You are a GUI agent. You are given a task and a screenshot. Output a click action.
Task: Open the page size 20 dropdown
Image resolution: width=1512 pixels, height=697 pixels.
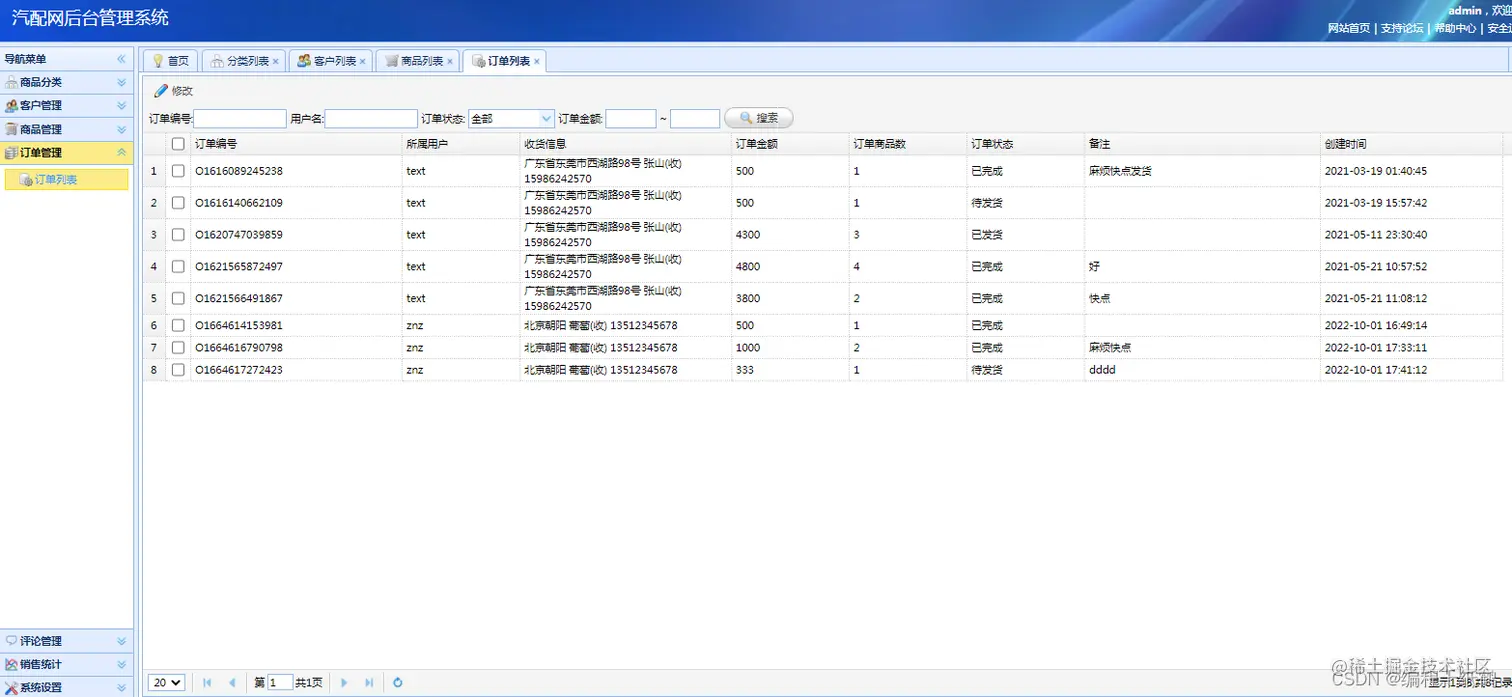(167, 683)
